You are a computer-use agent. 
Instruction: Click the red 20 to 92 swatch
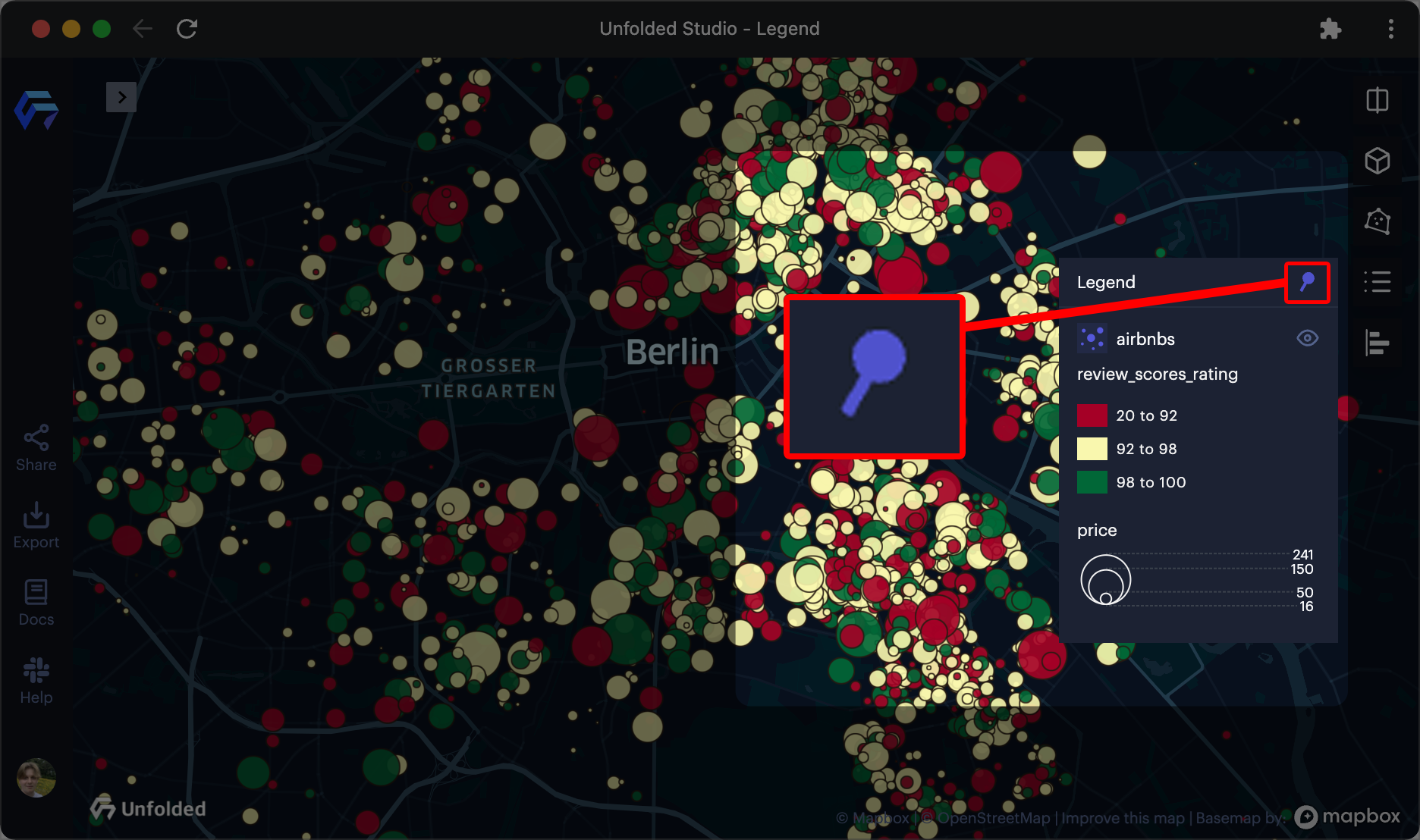[x=1092, y=415]
